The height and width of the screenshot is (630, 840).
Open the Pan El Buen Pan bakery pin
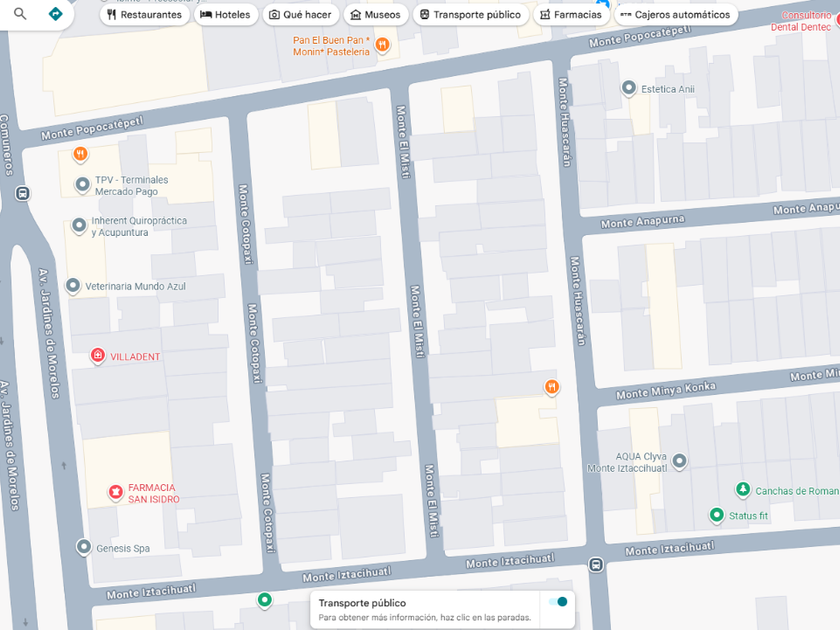click(x=382, y=45)
